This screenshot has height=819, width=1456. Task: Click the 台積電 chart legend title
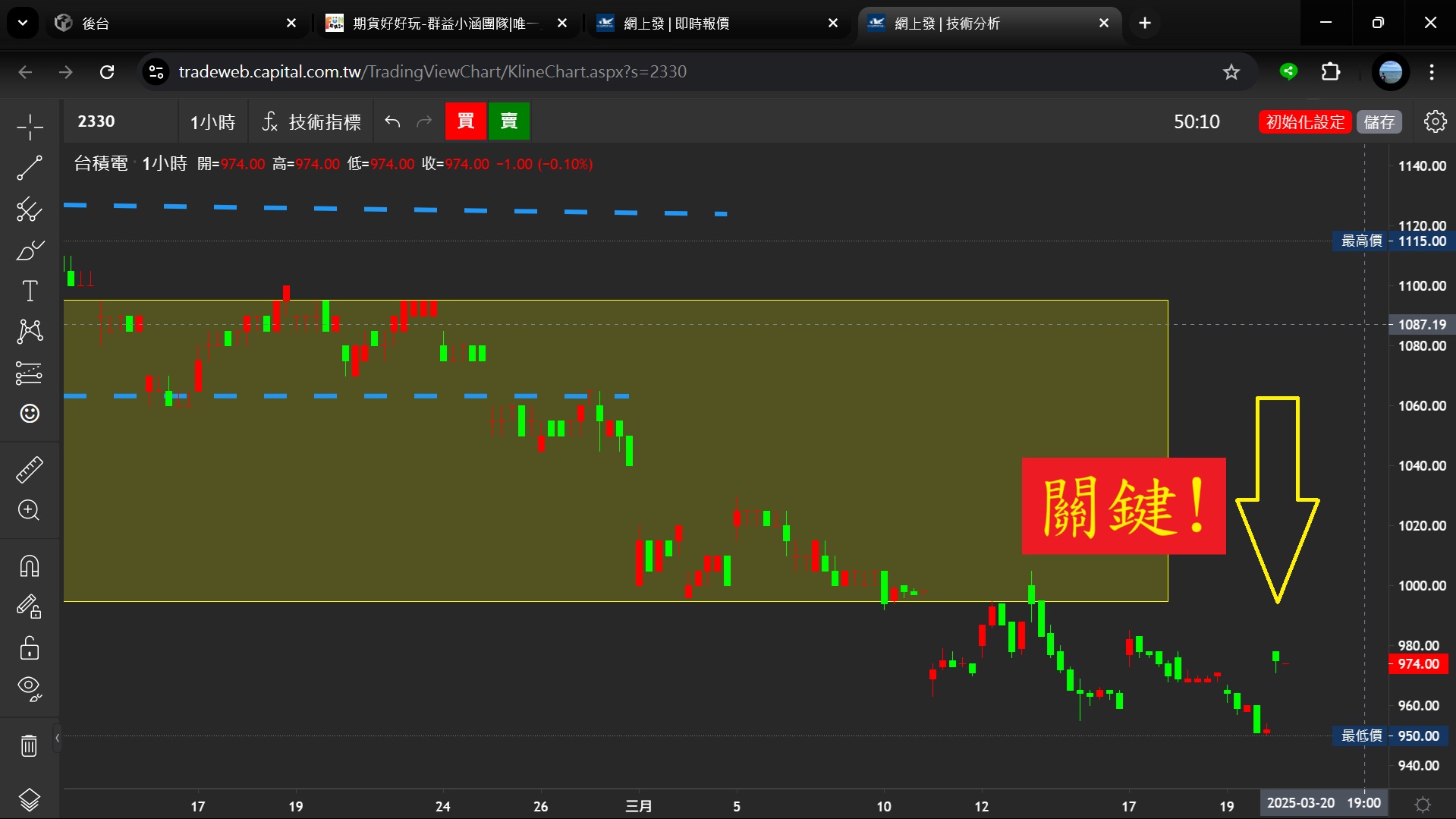[101, 164]
